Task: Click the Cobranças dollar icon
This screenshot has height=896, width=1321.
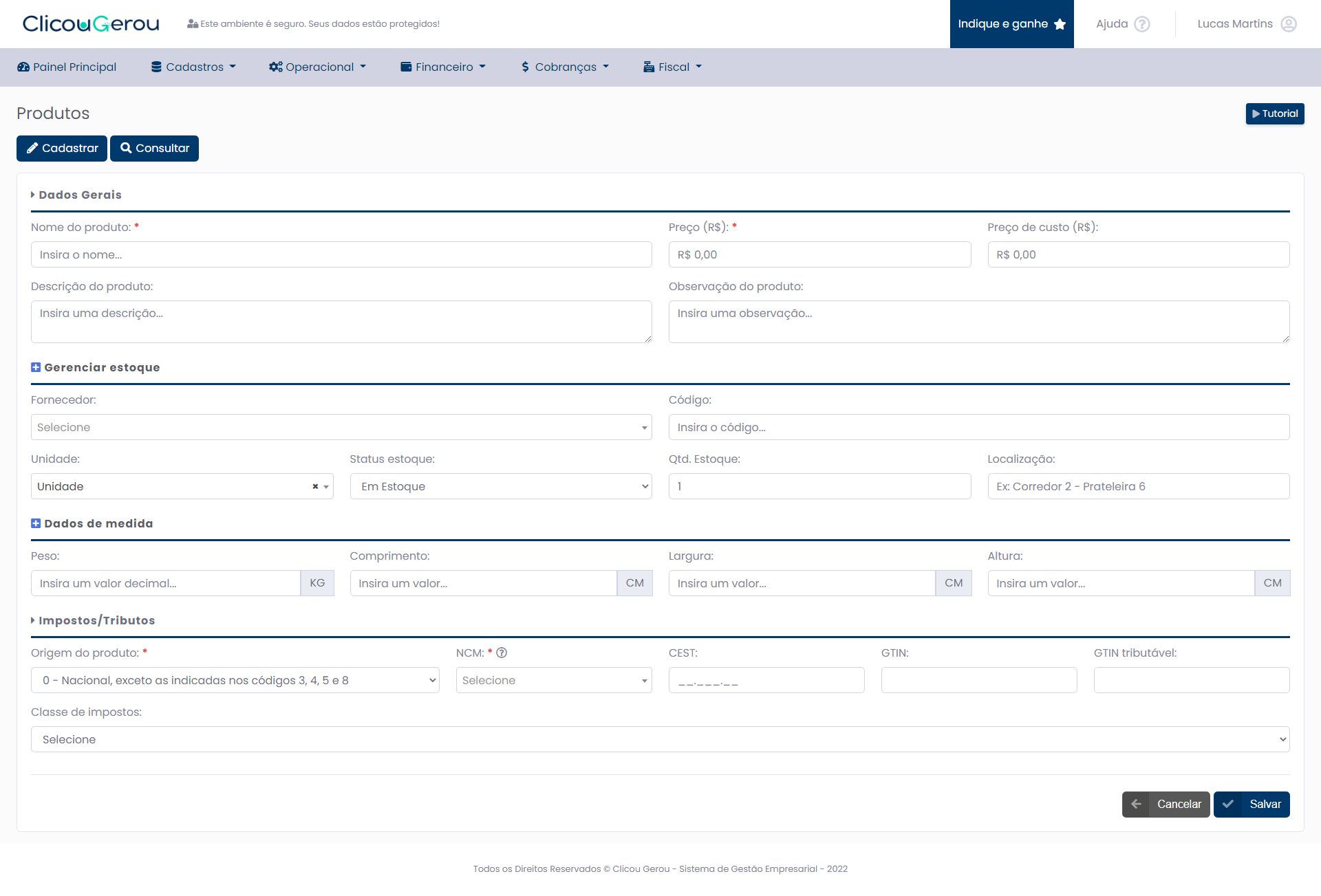Action: coord(526,67)
